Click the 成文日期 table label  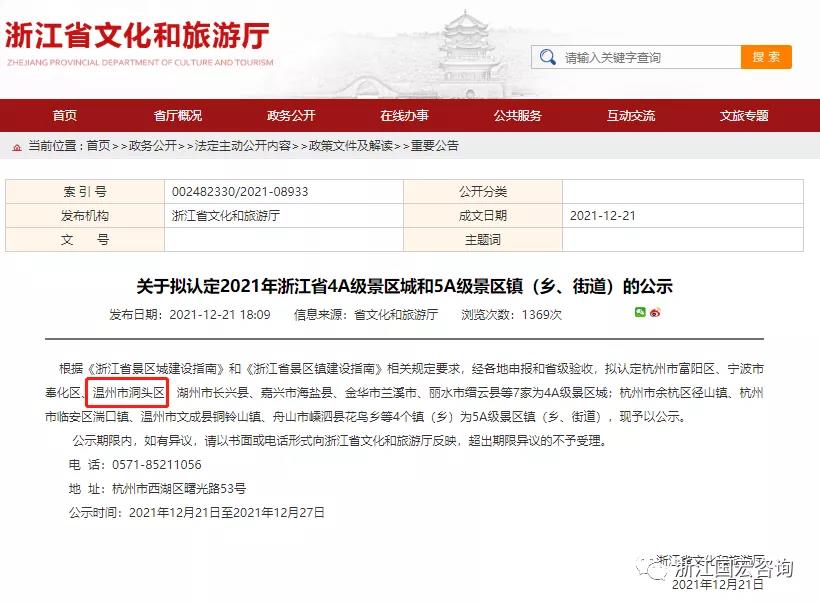coord(483,216)
